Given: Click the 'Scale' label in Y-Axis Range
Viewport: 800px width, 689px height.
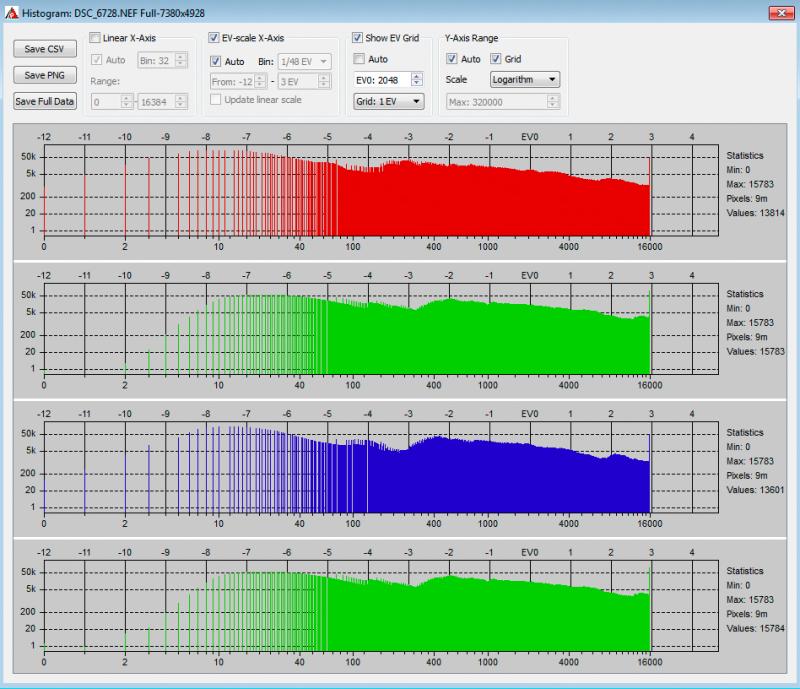Looking at the screenshot, I should (x=456, y=80).
